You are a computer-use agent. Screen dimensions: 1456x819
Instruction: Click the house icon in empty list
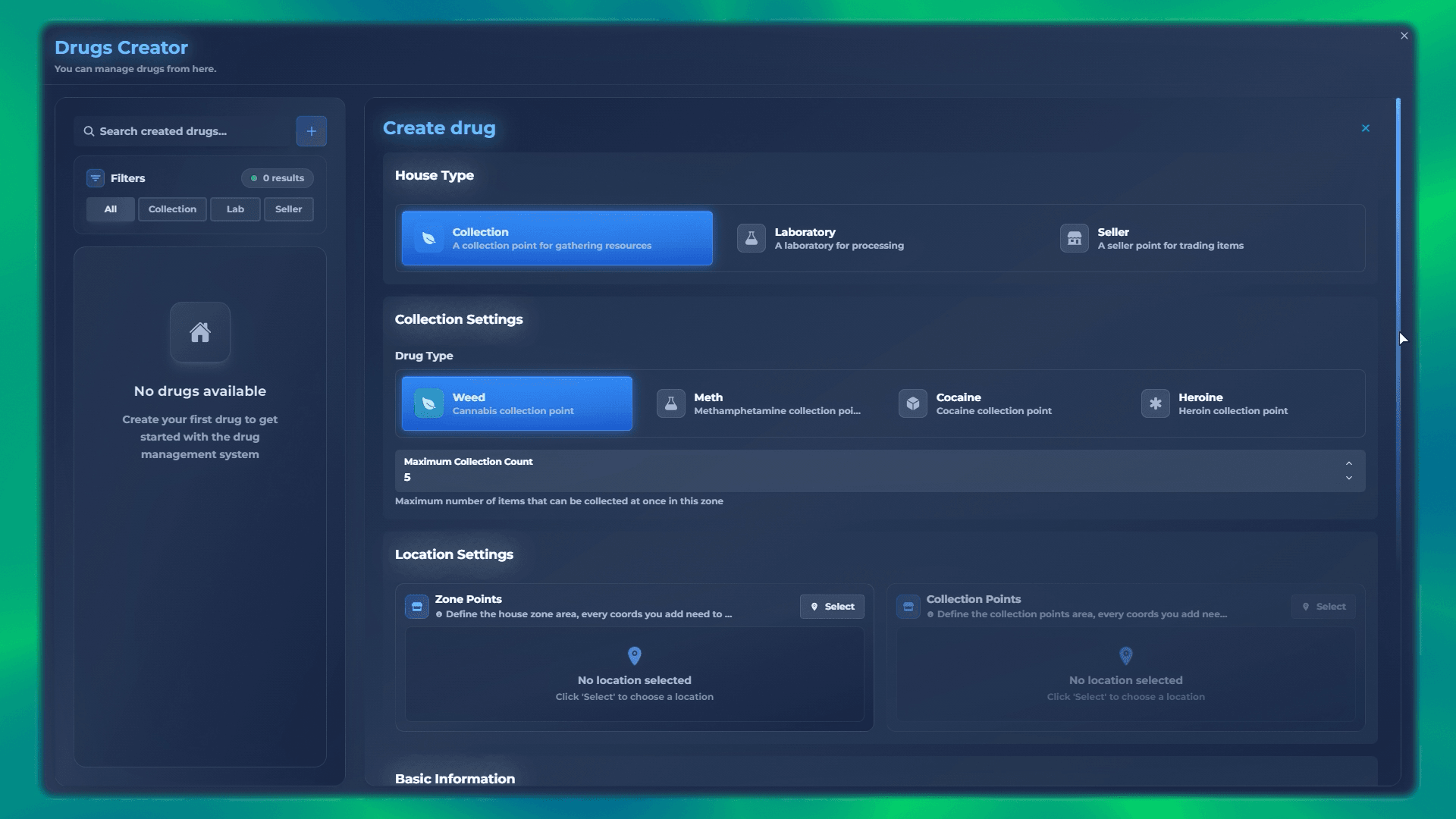coord(200,332)
